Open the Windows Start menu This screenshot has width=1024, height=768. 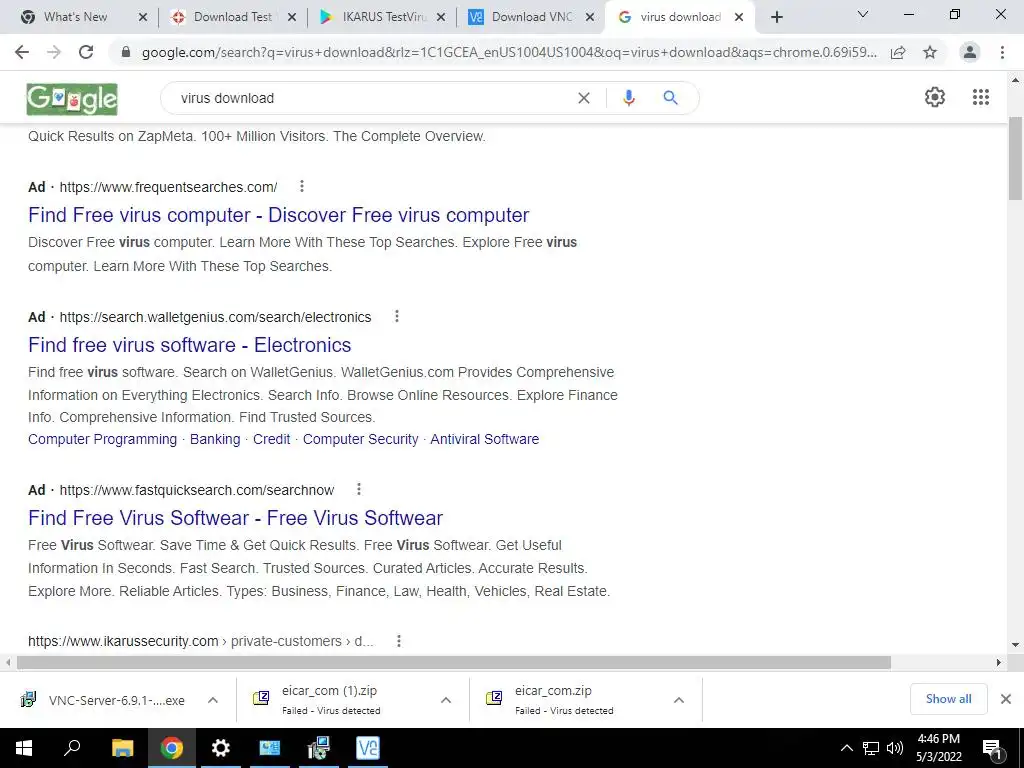coord(24,748)
